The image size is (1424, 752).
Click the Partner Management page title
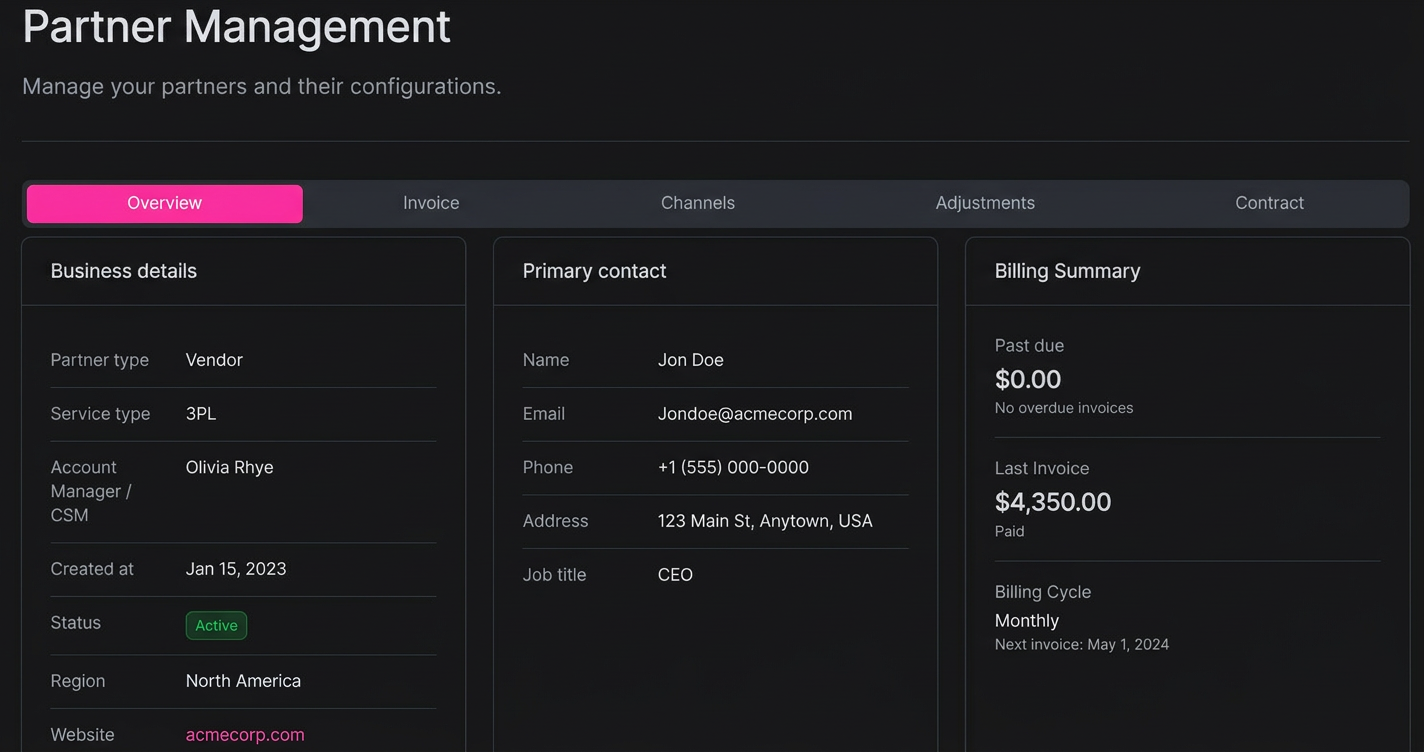click(236, 27)
